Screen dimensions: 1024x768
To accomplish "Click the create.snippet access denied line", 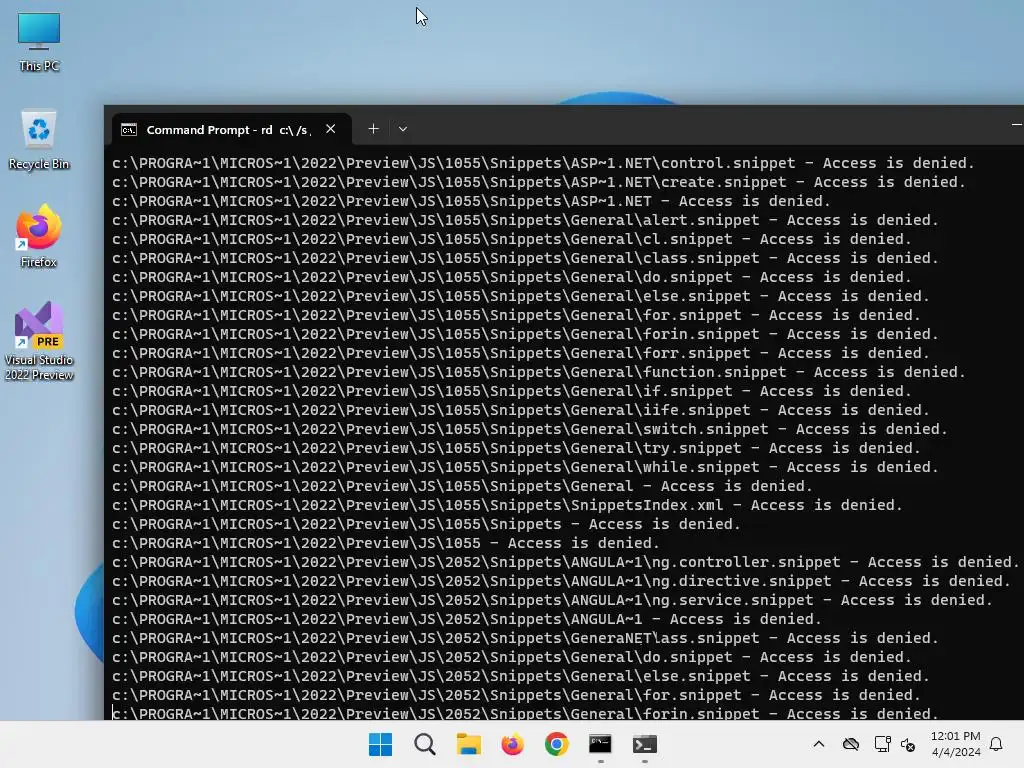I will point(538,182).
